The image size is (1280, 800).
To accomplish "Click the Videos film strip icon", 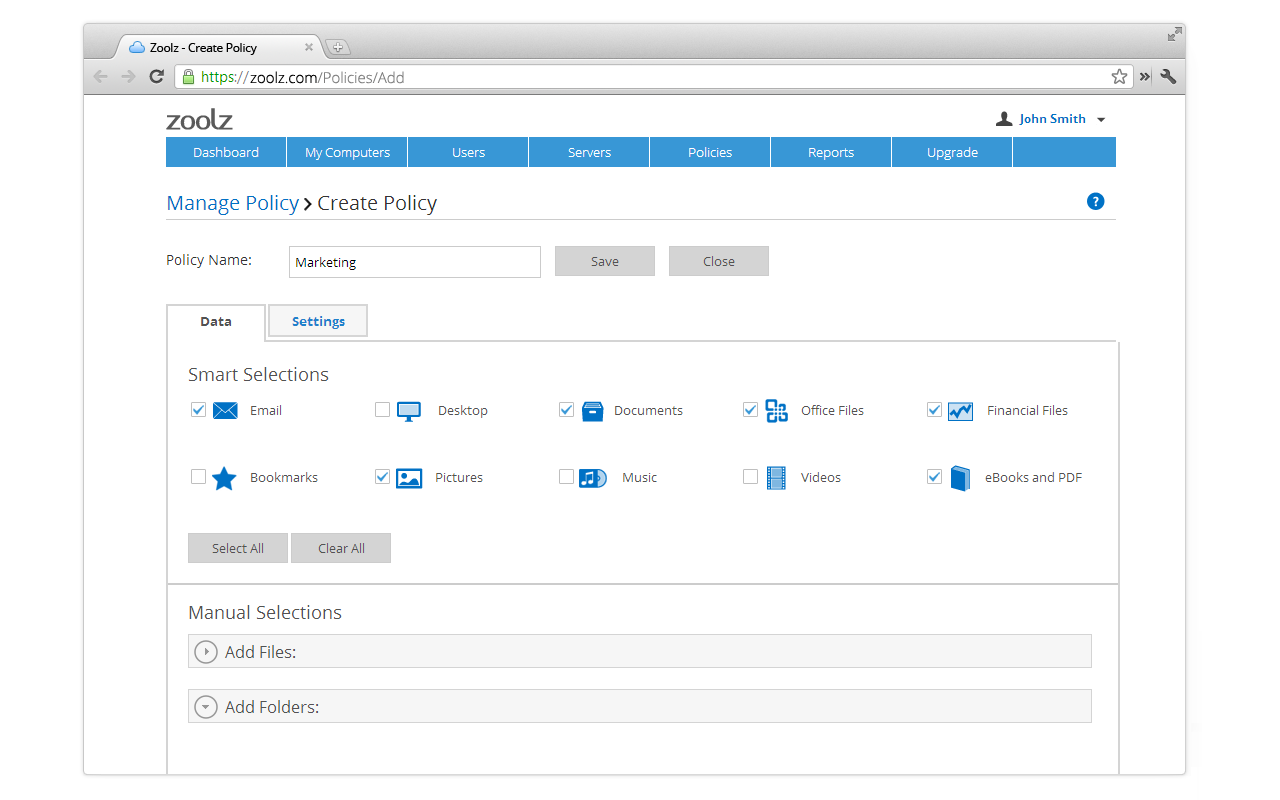I will click(x=777, y=478).
